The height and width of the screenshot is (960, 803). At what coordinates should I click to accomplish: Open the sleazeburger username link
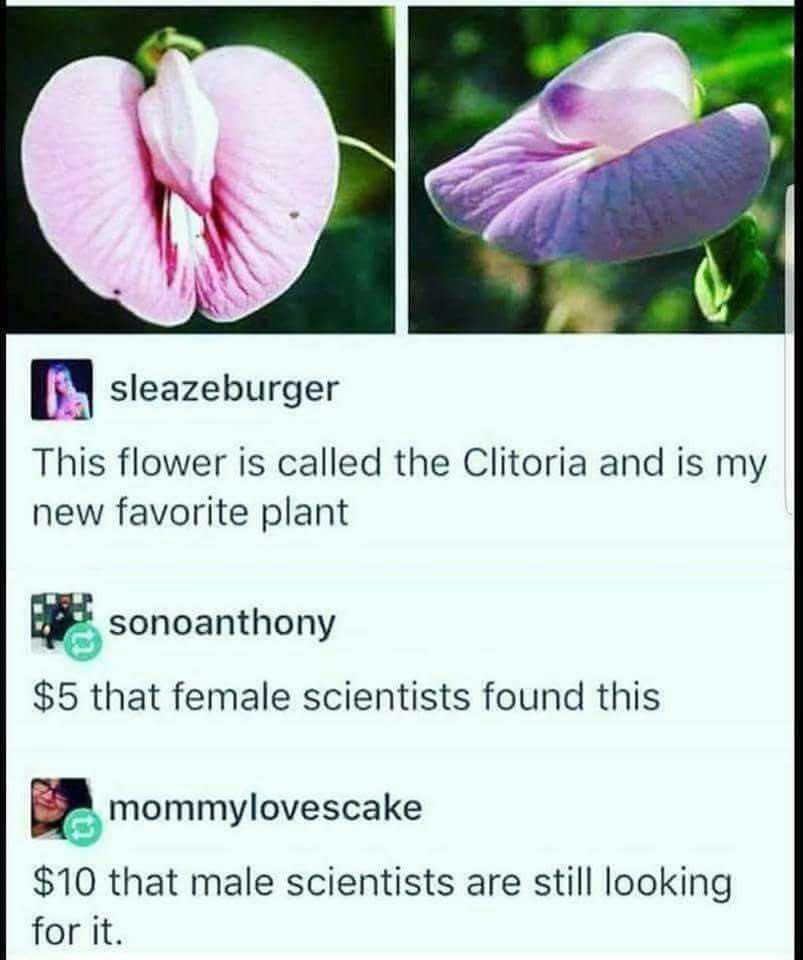point(223,389)
